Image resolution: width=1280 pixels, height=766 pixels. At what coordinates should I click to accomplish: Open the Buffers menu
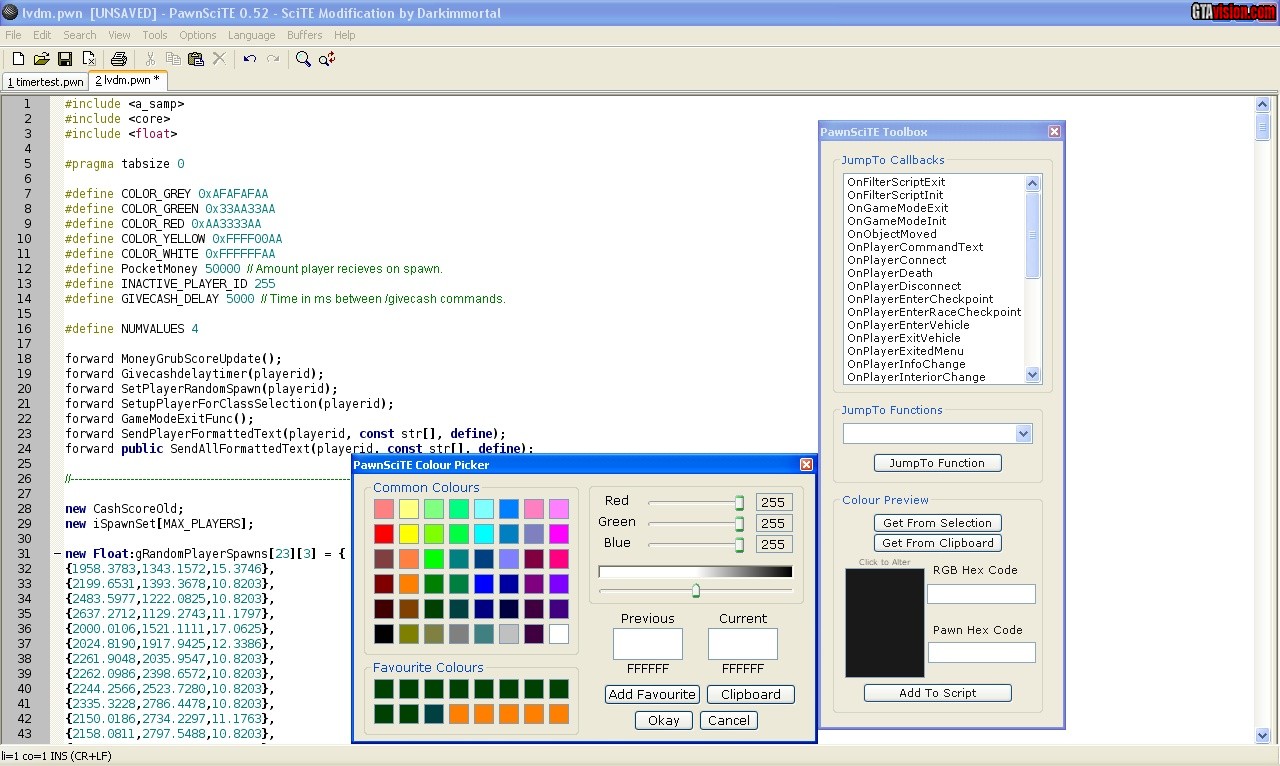click(305, 35)
